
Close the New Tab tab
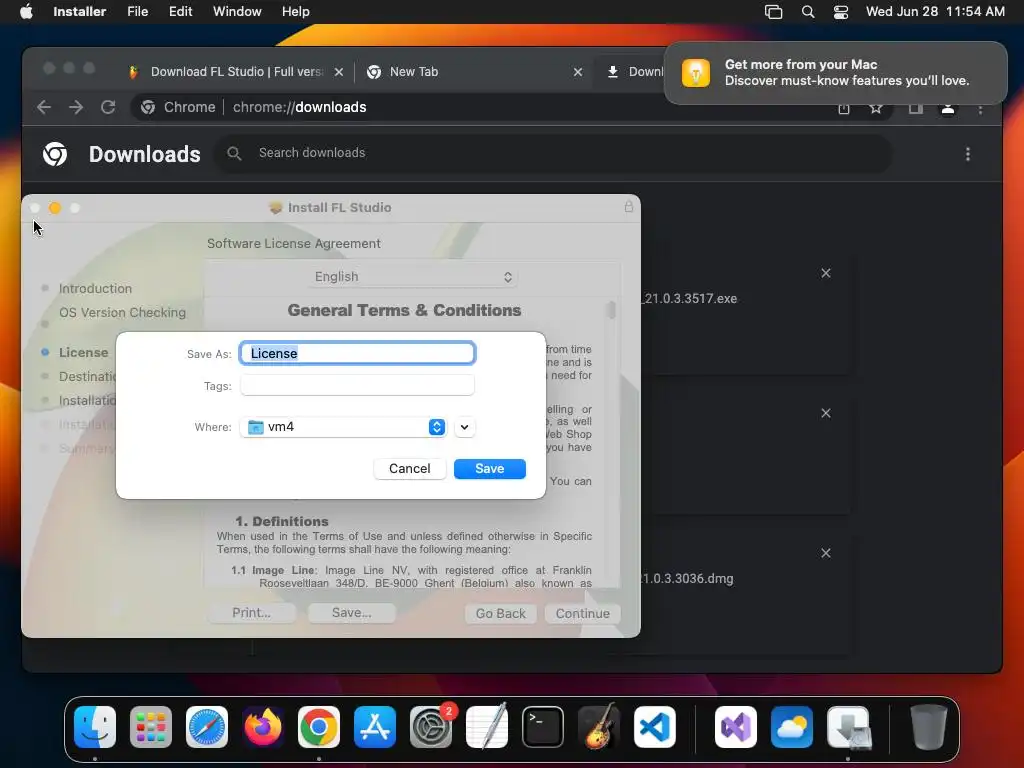[577, 72]
